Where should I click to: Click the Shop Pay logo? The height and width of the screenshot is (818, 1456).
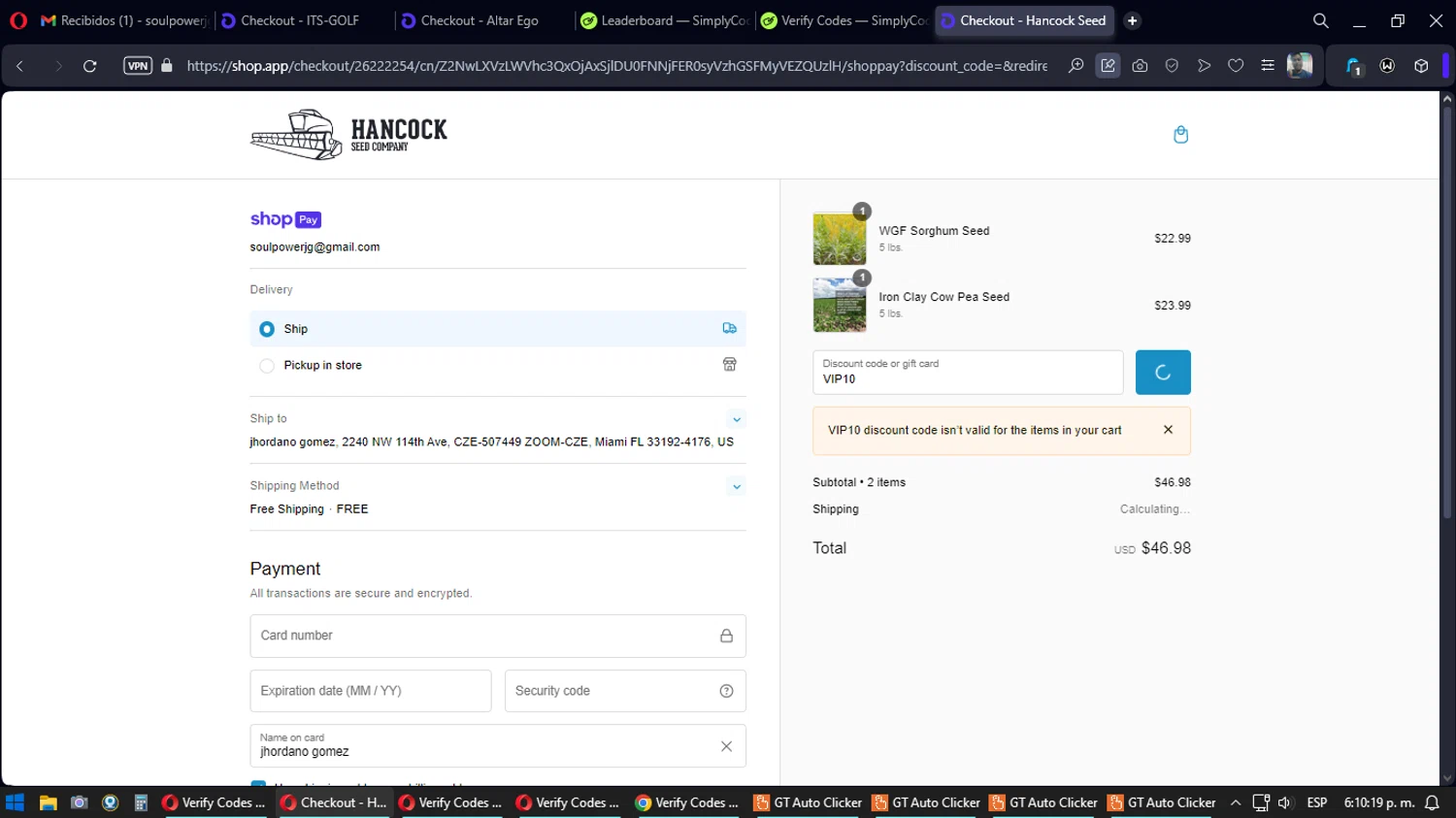point(285,219)
